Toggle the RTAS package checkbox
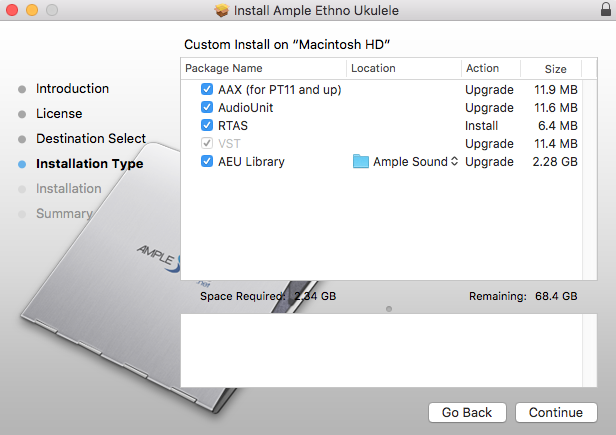Screen dimensions: 616x435 (x=207, y=126)
